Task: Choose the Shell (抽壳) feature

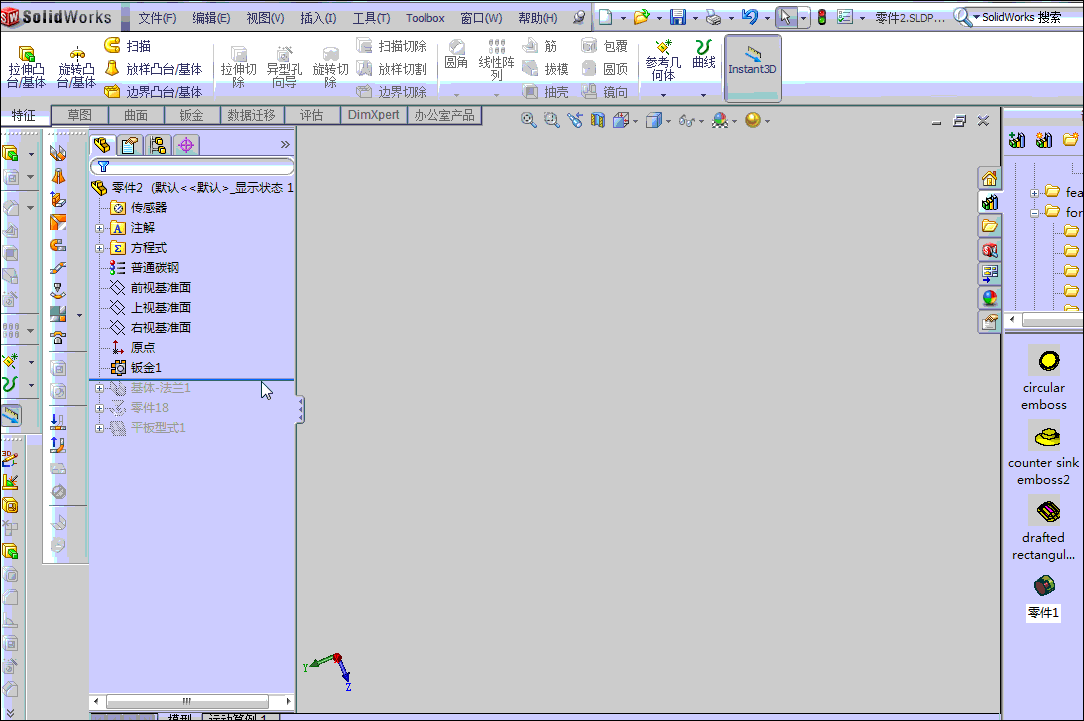Action: coord(545,91)
